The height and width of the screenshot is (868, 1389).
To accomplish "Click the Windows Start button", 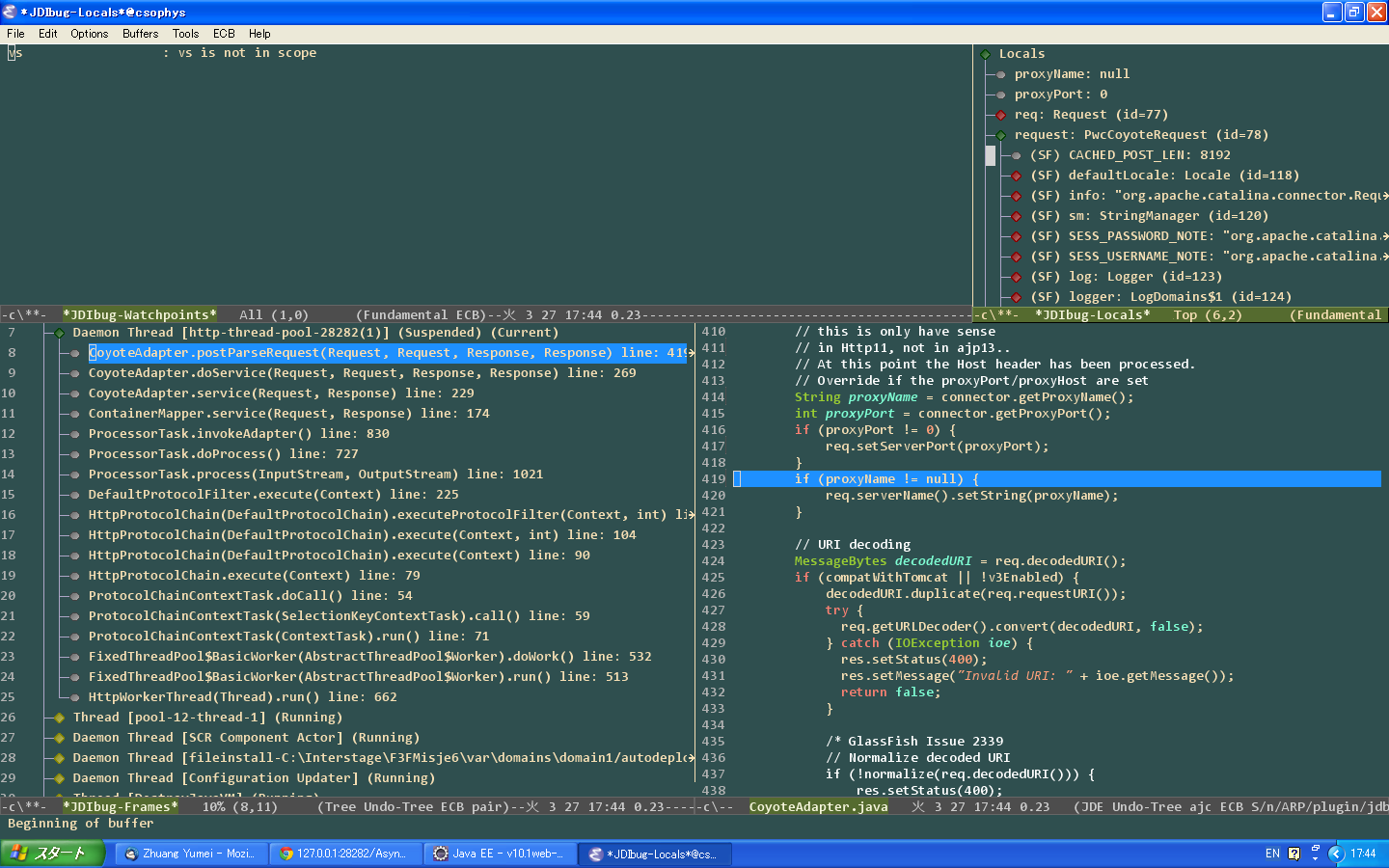I will click(52, 854).
